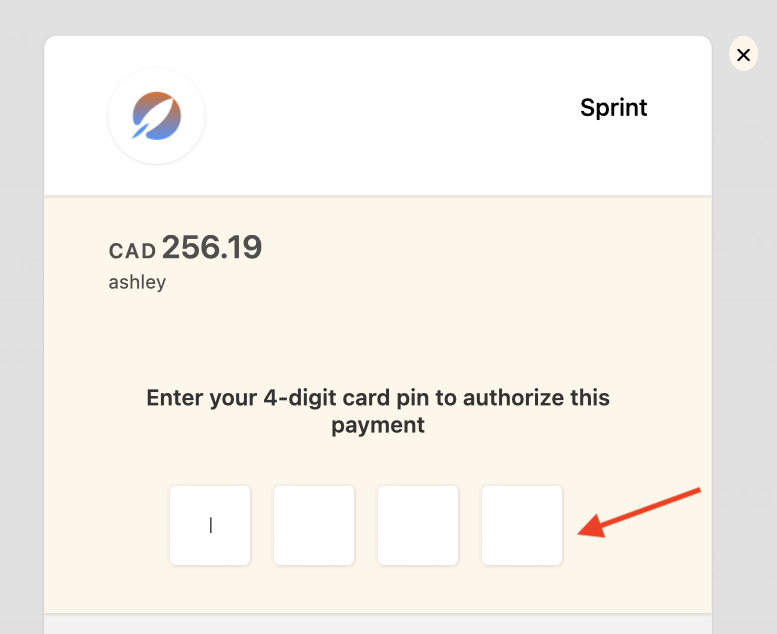This screenshot has height=634, width=777.
Task: Click the CAD currency label
Action: click(132, 251)
